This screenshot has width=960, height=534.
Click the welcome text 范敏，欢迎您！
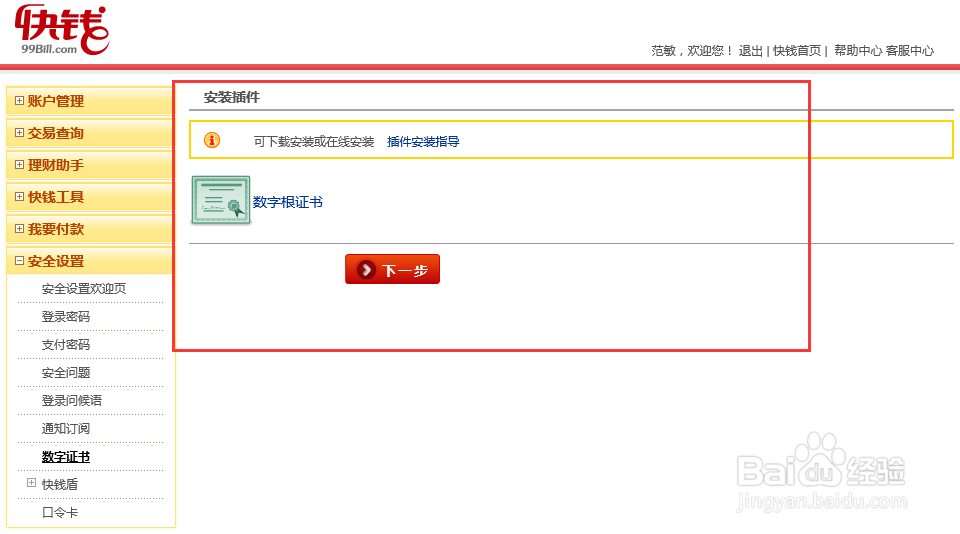tap(692, 51)
